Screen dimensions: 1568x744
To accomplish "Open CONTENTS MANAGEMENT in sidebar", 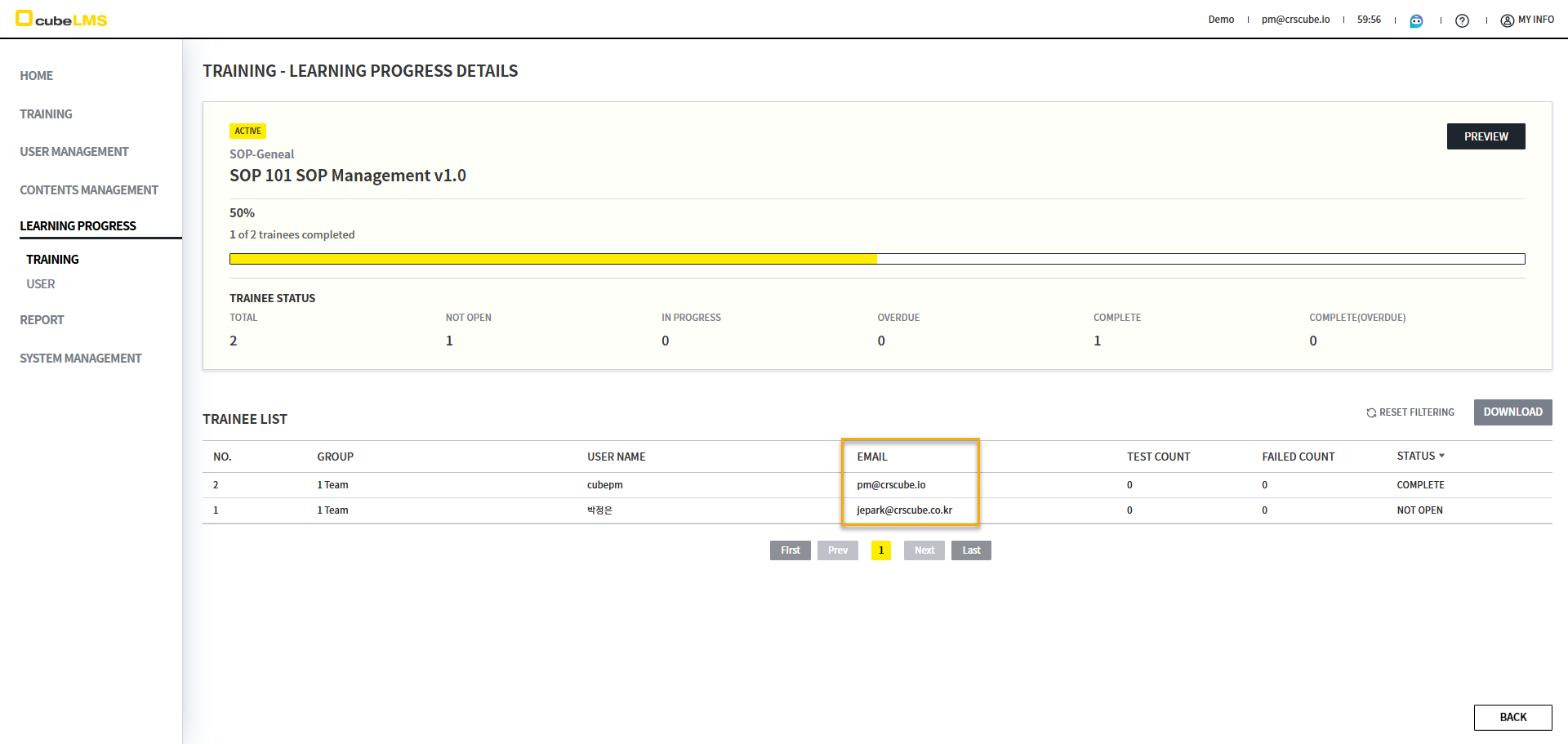I will pos(89,190).
